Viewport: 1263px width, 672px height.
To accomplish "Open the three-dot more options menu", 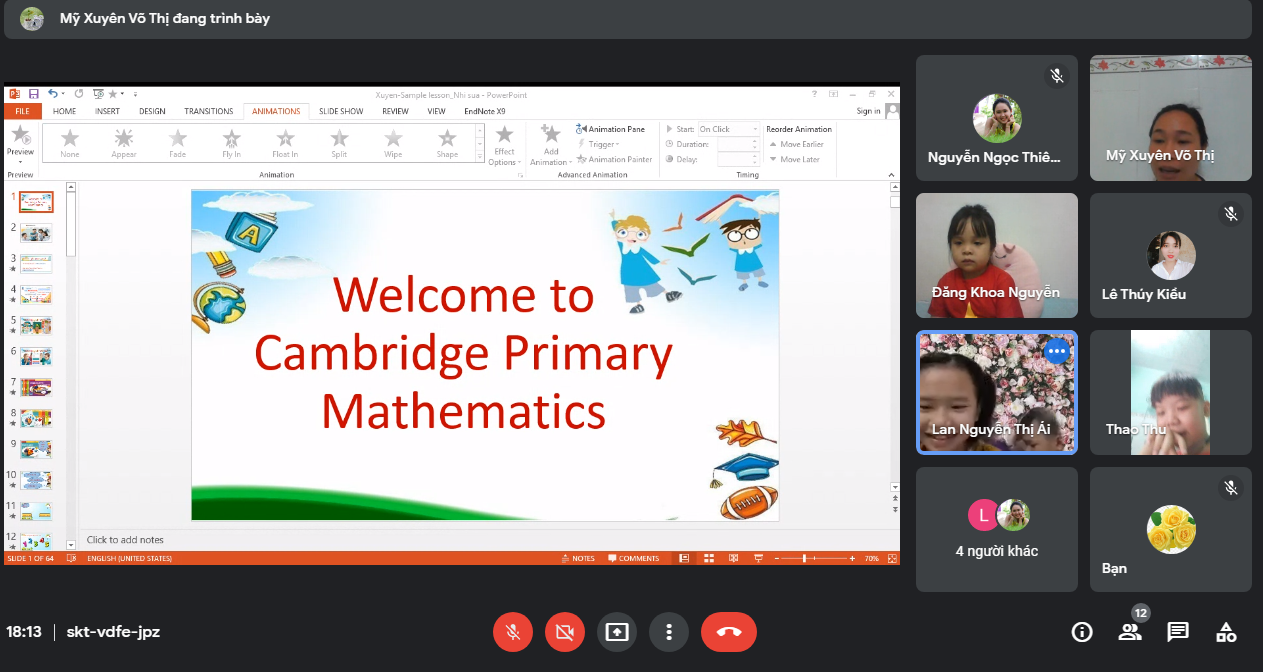I will (669, 632).
